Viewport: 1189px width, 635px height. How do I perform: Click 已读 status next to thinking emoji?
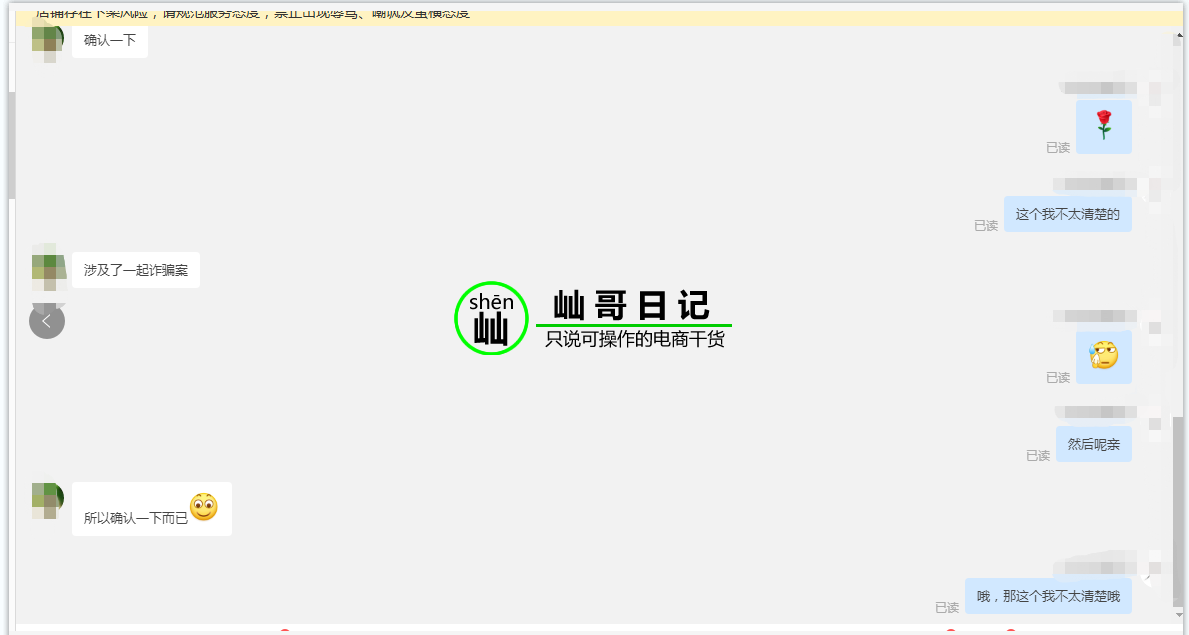coord(1058,378)
